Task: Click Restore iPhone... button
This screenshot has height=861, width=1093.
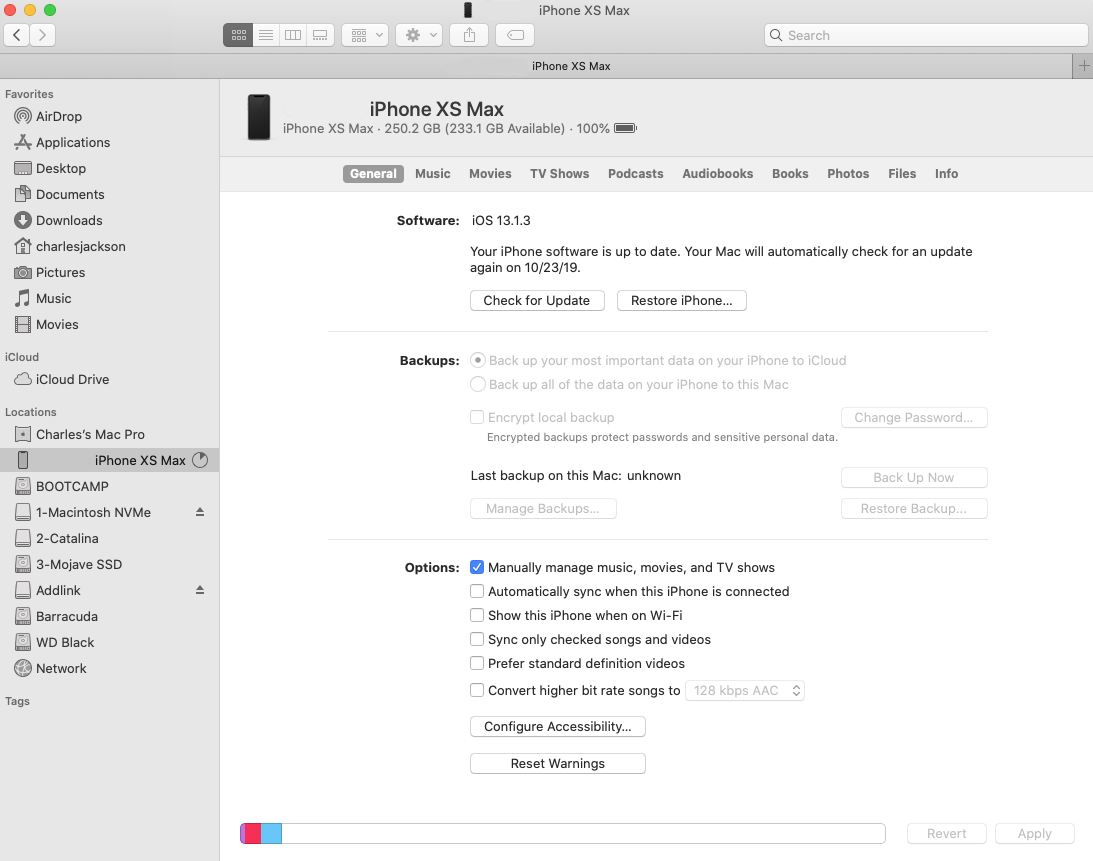Action: 682,300
